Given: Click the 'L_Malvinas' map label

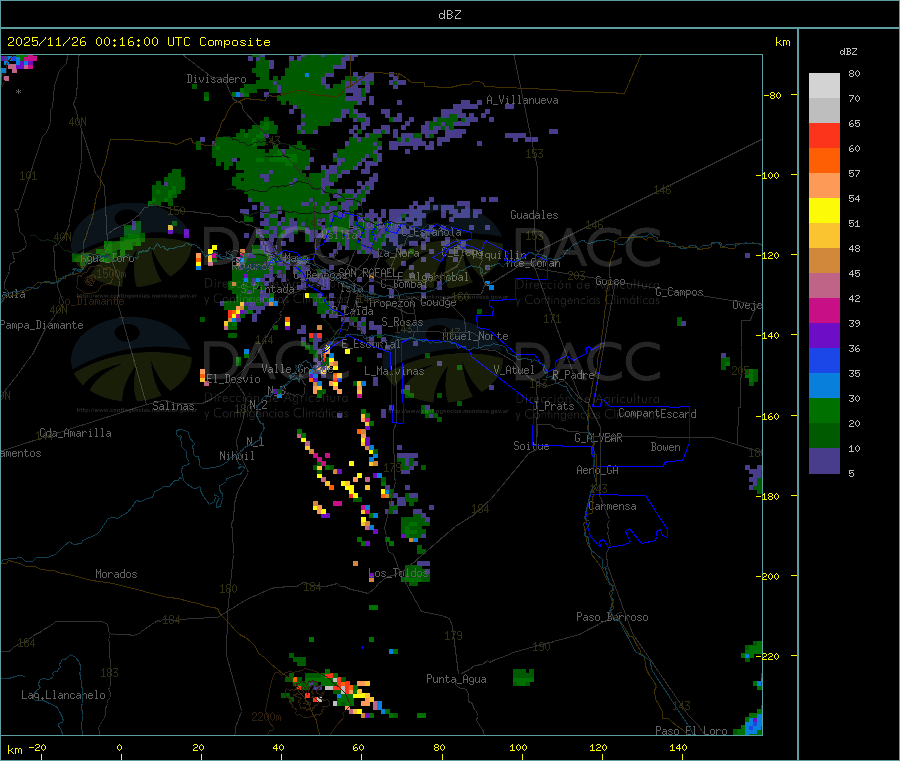Looking at the screenshot, I should pos(394,371).
